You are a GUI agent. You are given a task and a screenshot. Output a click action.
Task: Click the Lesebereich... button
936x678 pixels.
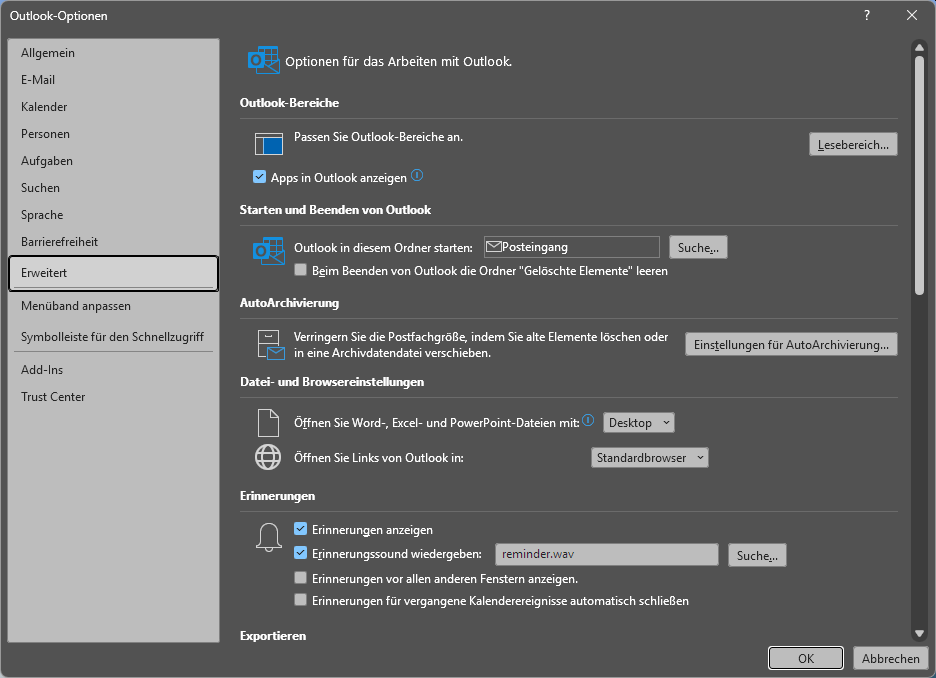(x=853, y=144)
